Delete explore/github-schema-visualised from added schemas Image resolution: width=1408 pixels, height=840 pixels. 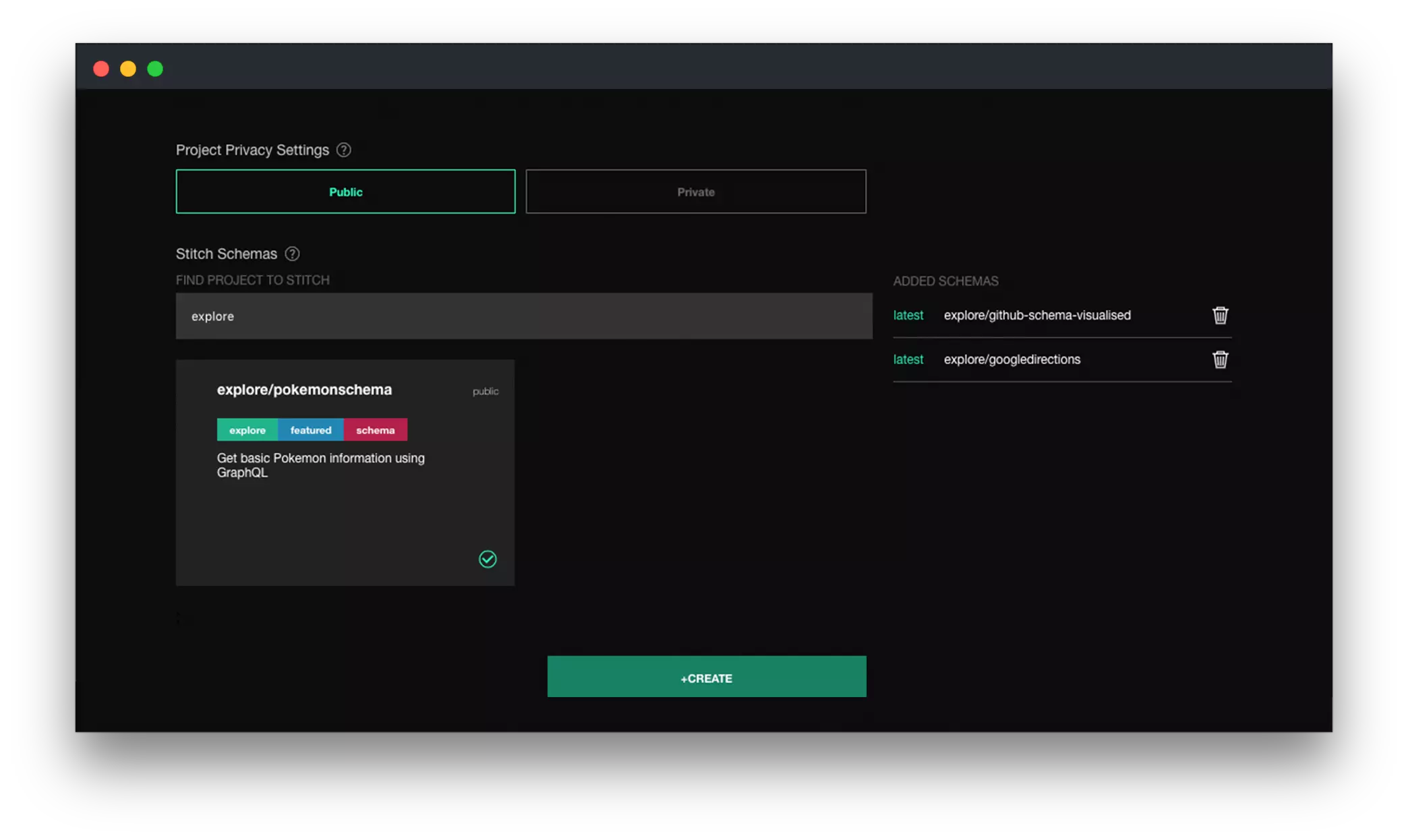pyautogui.click(x=1220, y=315)
